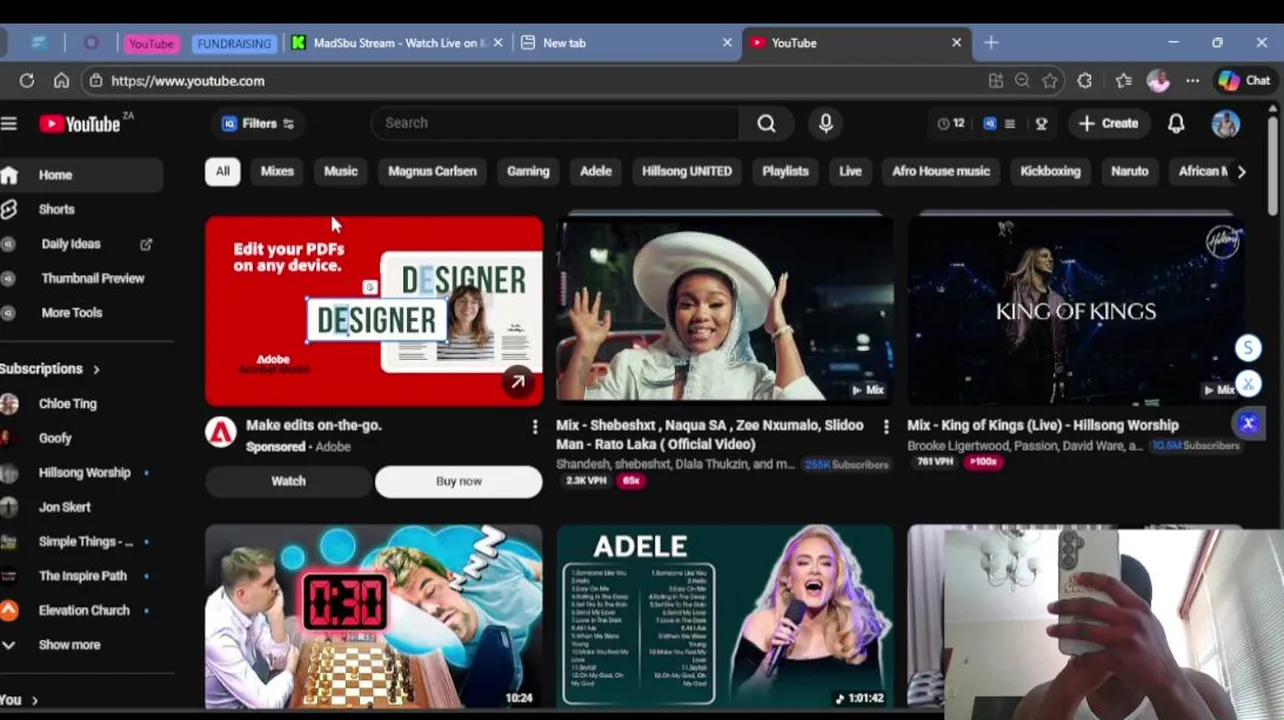
Task: Open Shorts from the sidebar
Action: pos(56,209)
